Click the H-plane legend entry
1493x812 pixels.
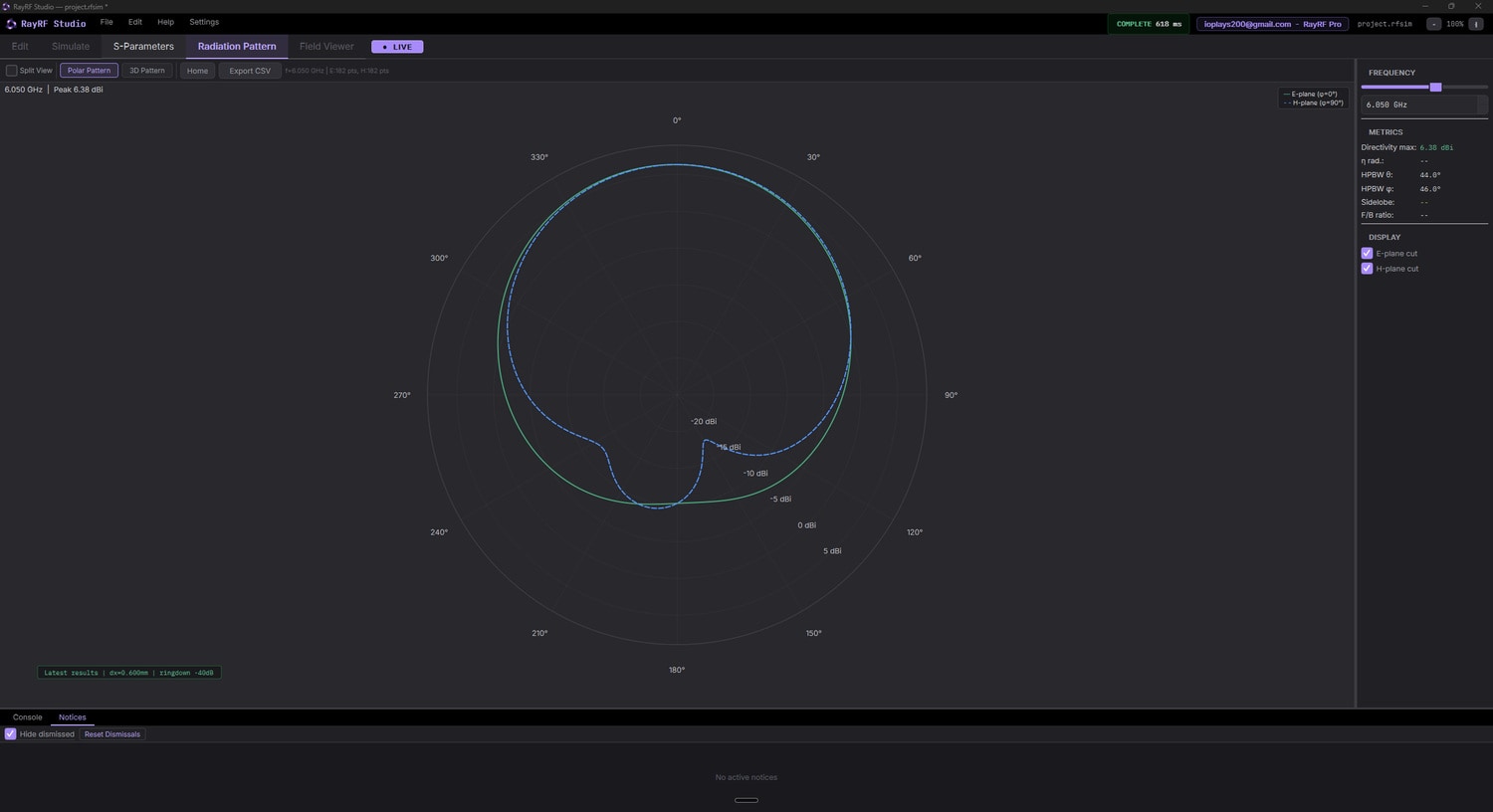tap(1313, 102)
